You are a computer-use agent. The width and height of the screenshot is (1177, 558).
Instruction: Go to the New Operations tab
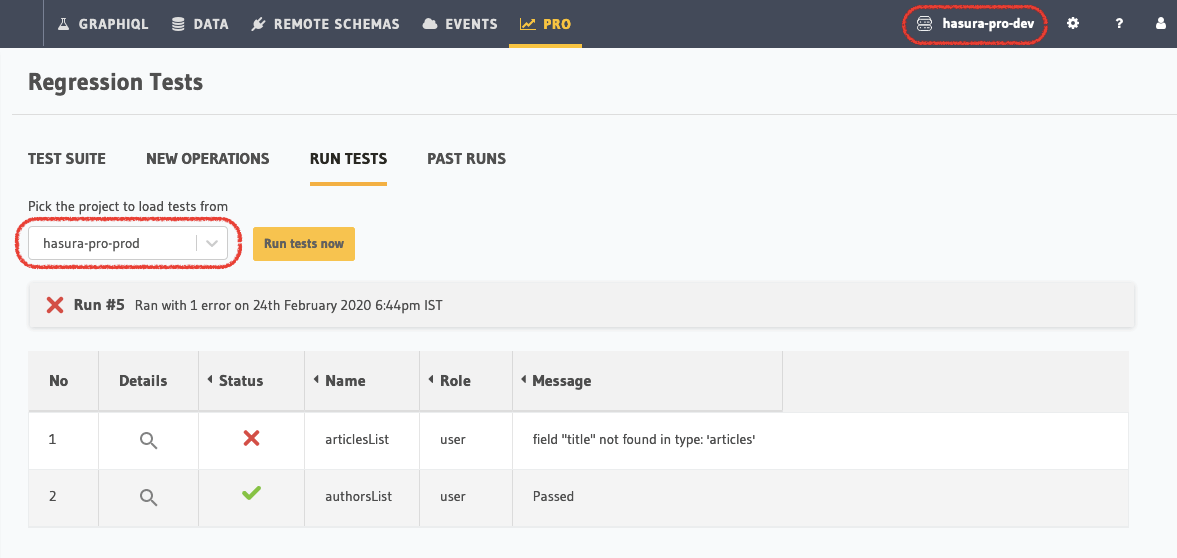click(x=207, y=158)
